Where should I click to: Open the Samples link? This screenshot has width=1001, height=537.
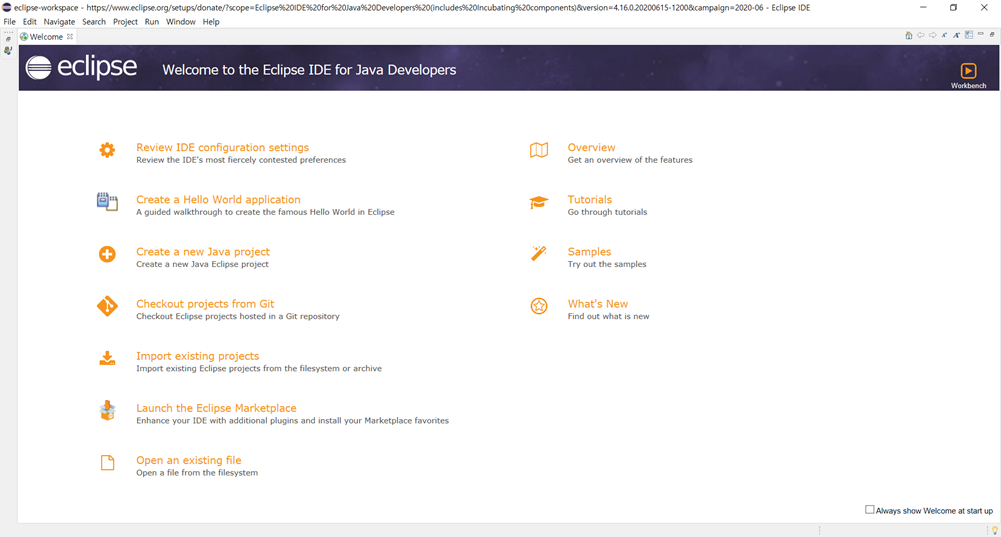click(589, 252)
